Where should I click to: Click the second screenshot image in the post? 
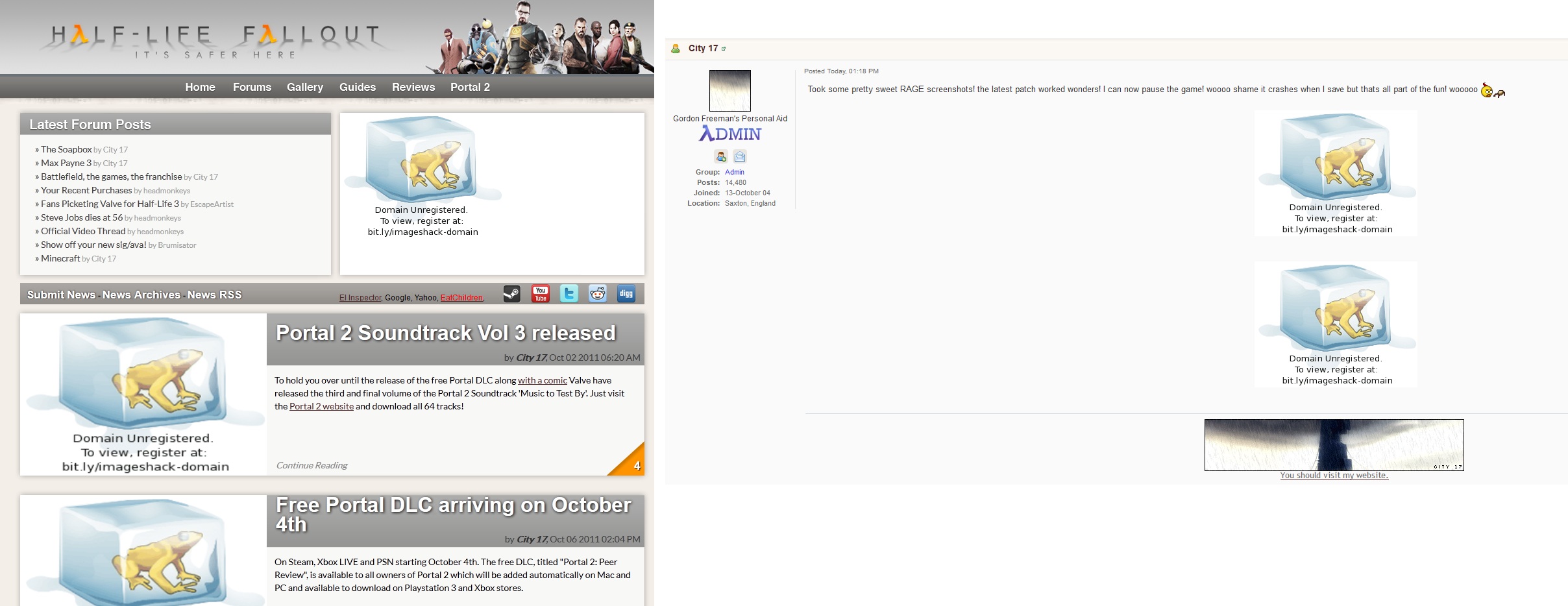click(1336, 324)
